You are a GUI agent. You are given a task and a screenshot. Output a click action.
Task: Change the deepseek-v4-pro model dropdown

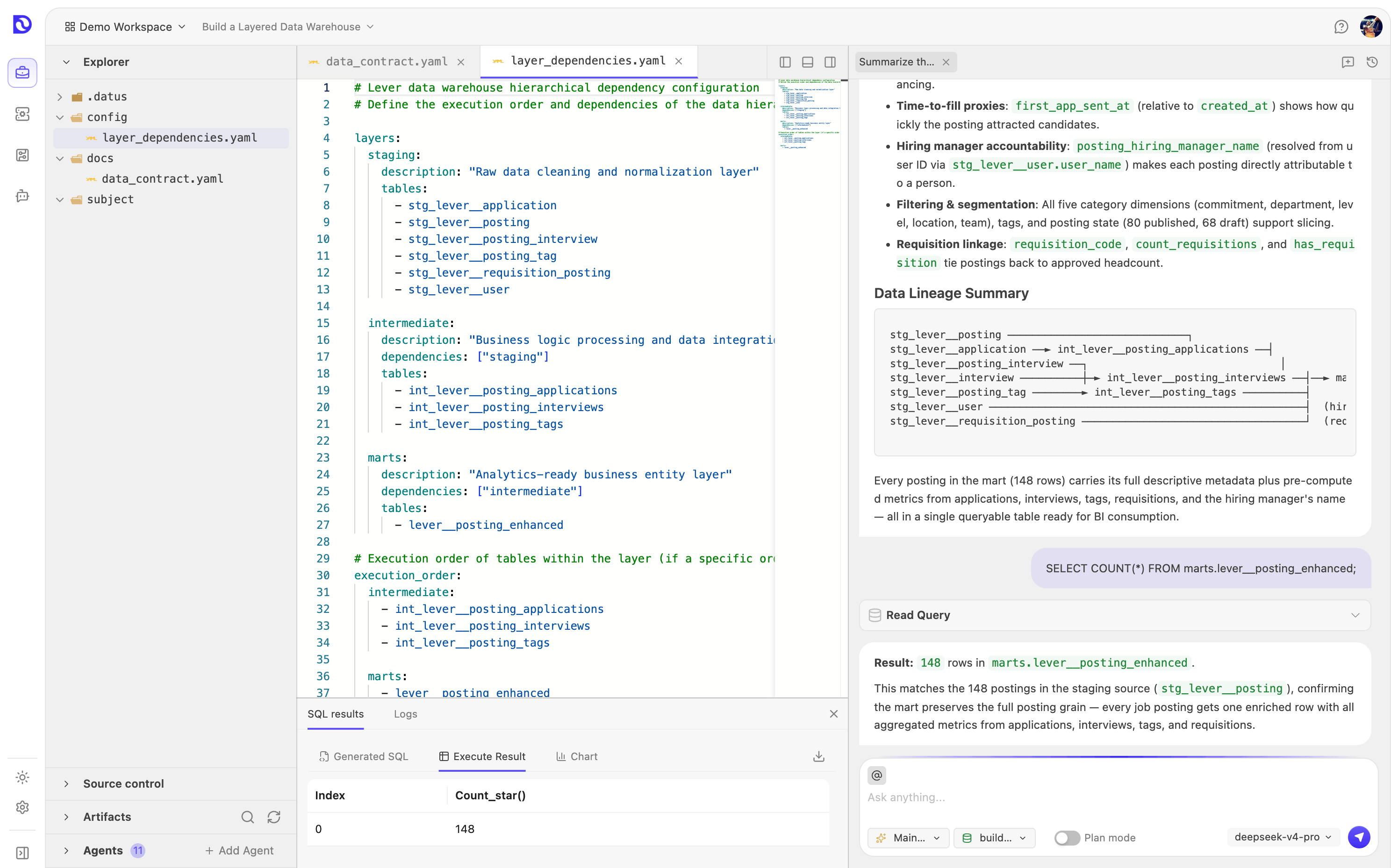1283,838
